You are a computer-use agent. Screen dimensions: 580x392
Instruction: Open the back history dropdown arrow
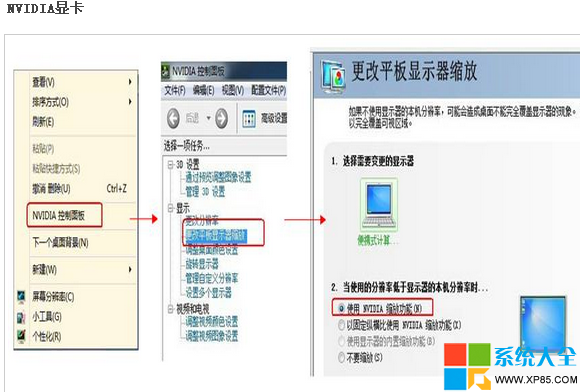pyautogui.click(x=209, y=118)
